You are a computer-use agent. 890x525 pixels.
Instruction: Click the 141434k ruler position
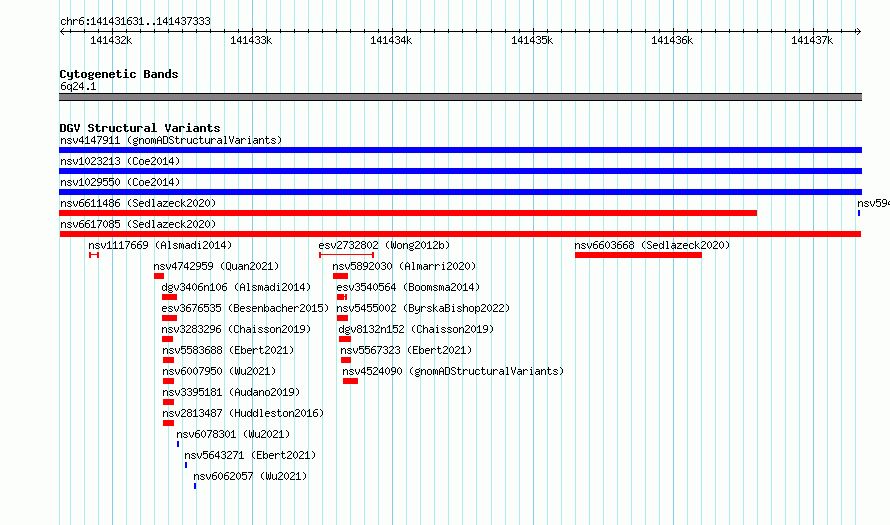pyautogui.click(x=391, y=40)
